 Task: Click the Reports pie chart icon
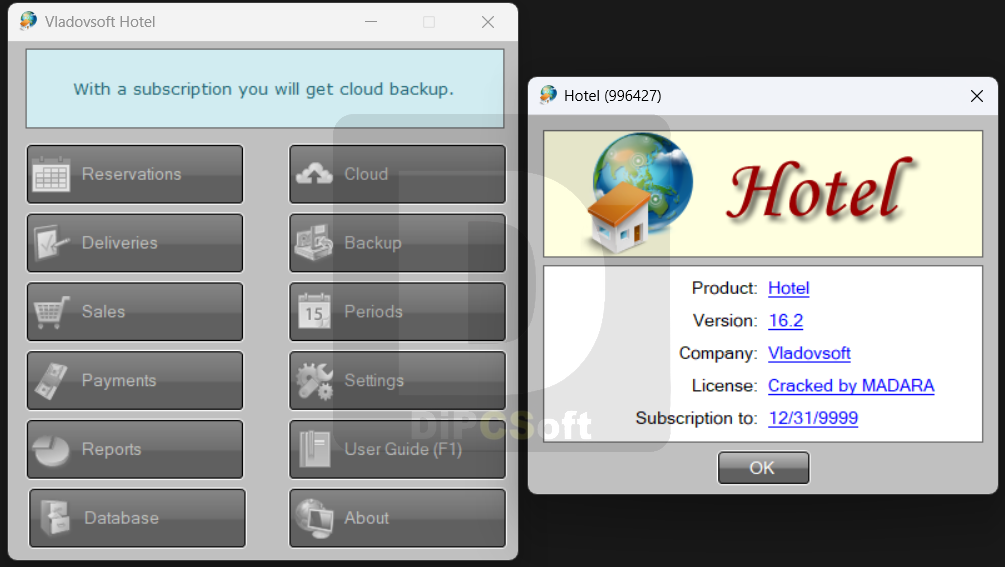pos(51,450)
